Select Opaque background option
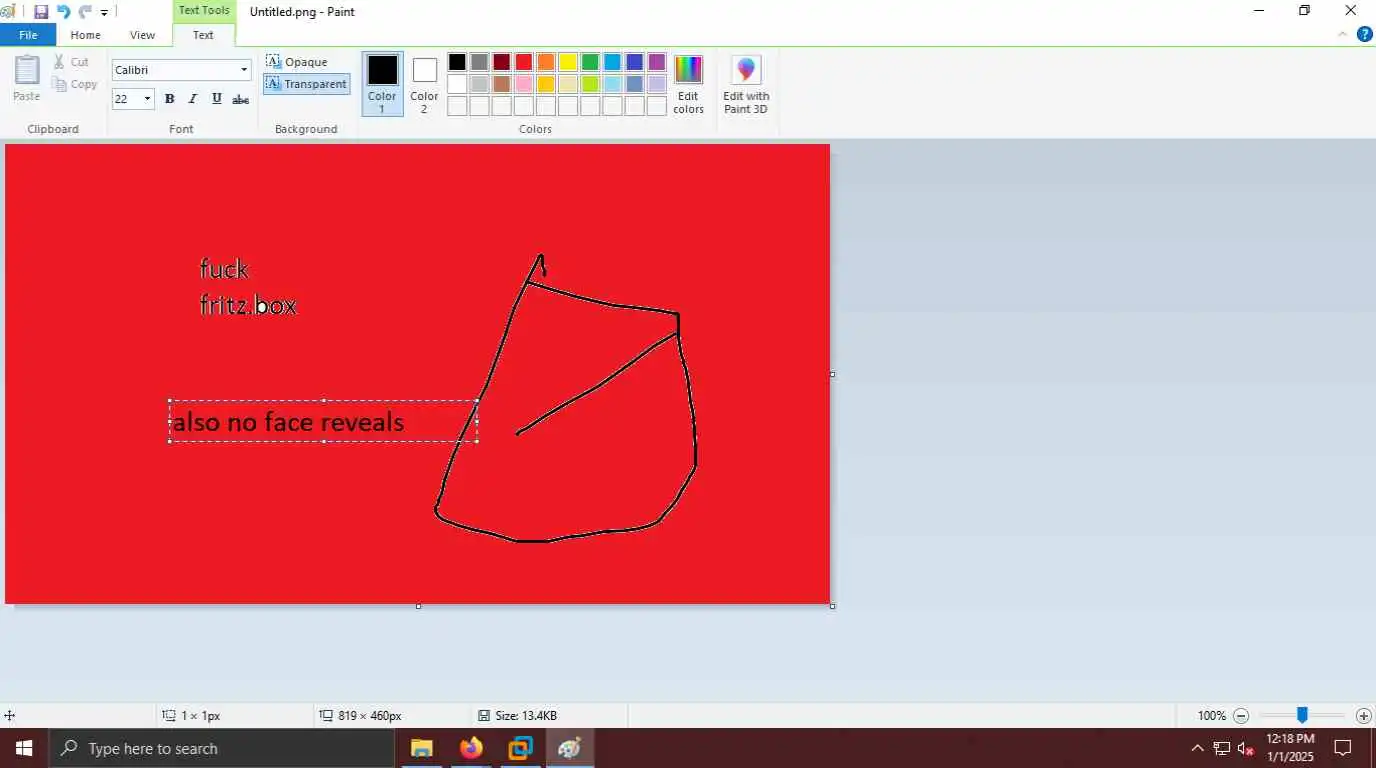 coord(297,62)
